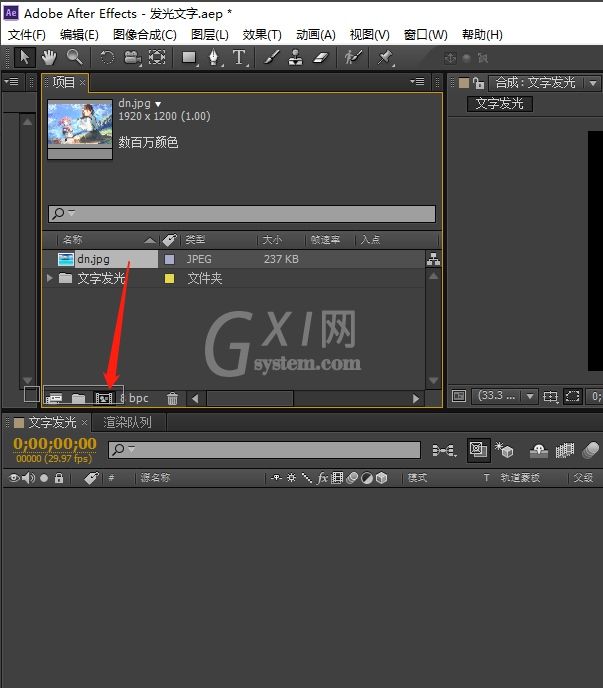
Task: Select the Rotation tool
Action: [x=107, y=57]
